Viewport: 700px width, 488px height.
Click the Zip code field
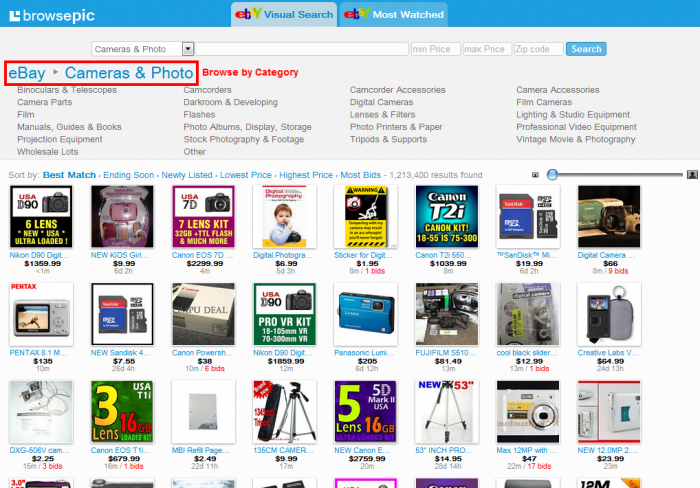coord(538,49)
